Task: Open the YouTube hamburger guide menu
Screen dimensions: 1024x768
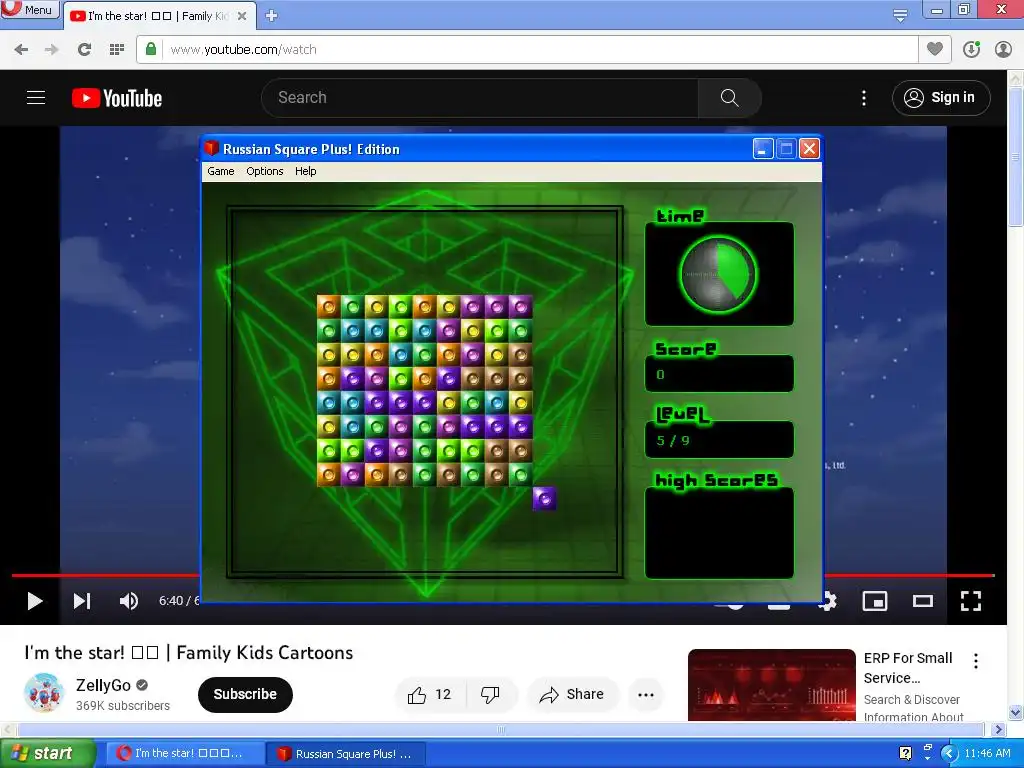Action: click(x=36, y=98)
